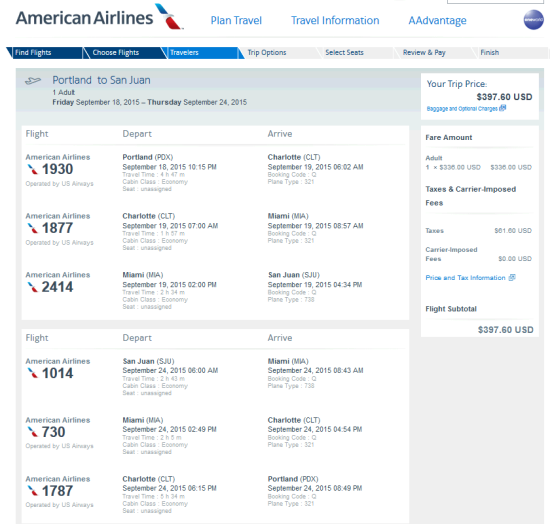Open the Baggage and Optional Charges link
This screenshot has width=550, height=524.
[462, 109]
